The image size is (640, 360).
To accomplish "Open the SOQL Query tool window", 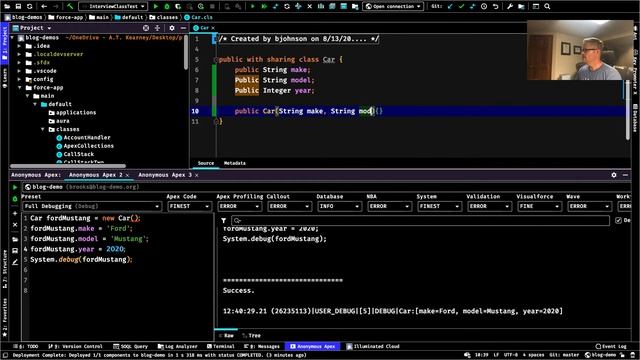I will 131,347.
